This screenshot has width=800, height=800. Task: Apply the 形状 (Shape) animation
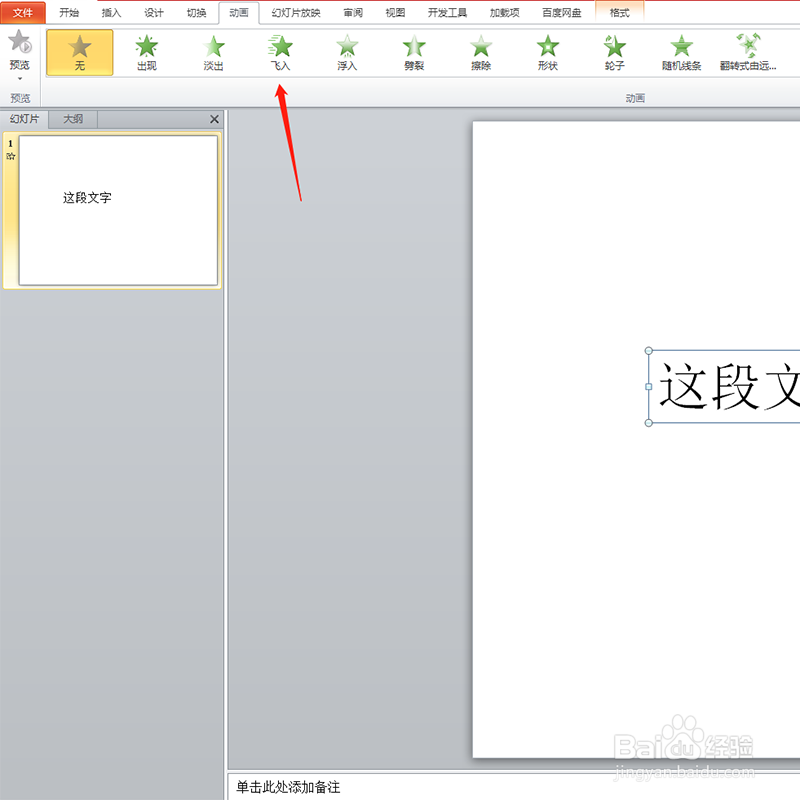(547, 53)
